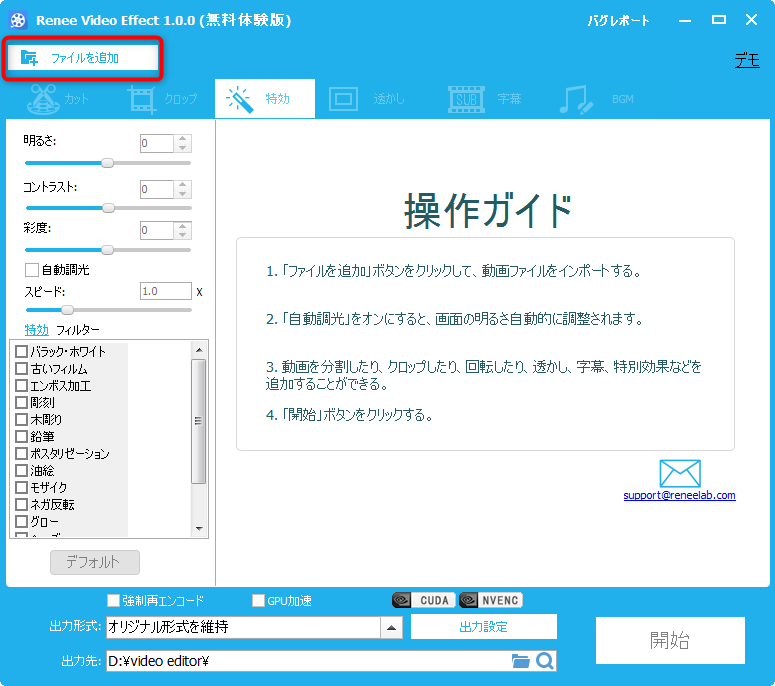
Task: Check the 鉛筆 effect
Action: click(x=21, y=436)
